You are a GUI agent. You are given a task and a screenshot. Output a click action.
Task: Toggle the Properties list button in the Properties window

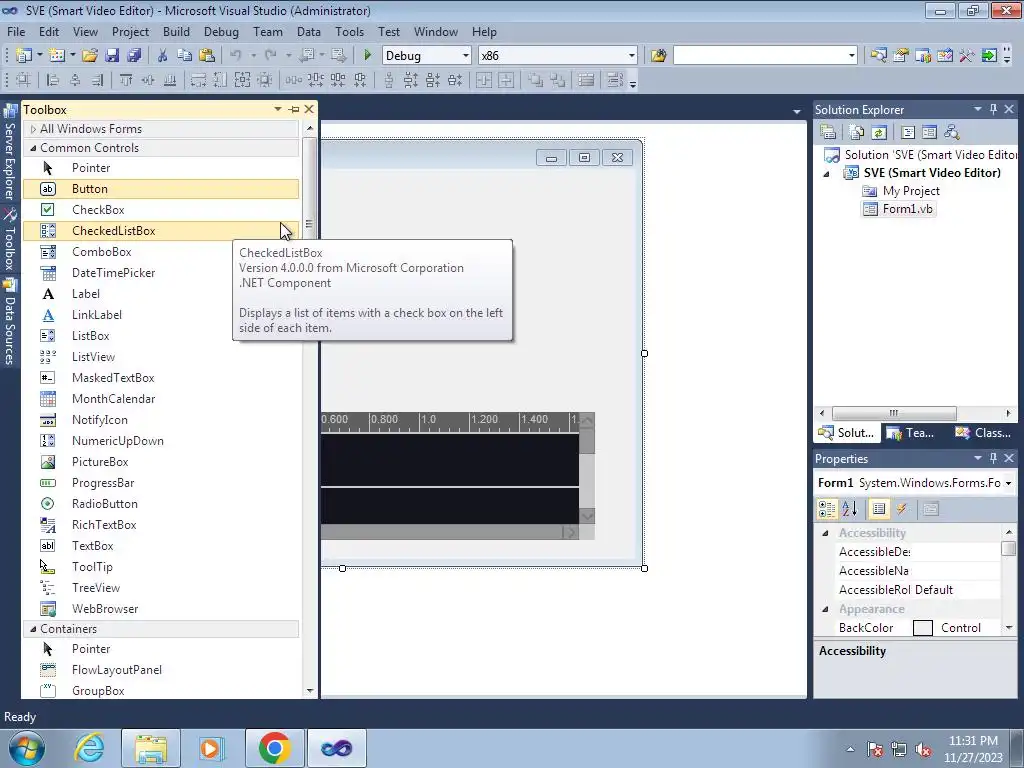click(x=879, y=509)
